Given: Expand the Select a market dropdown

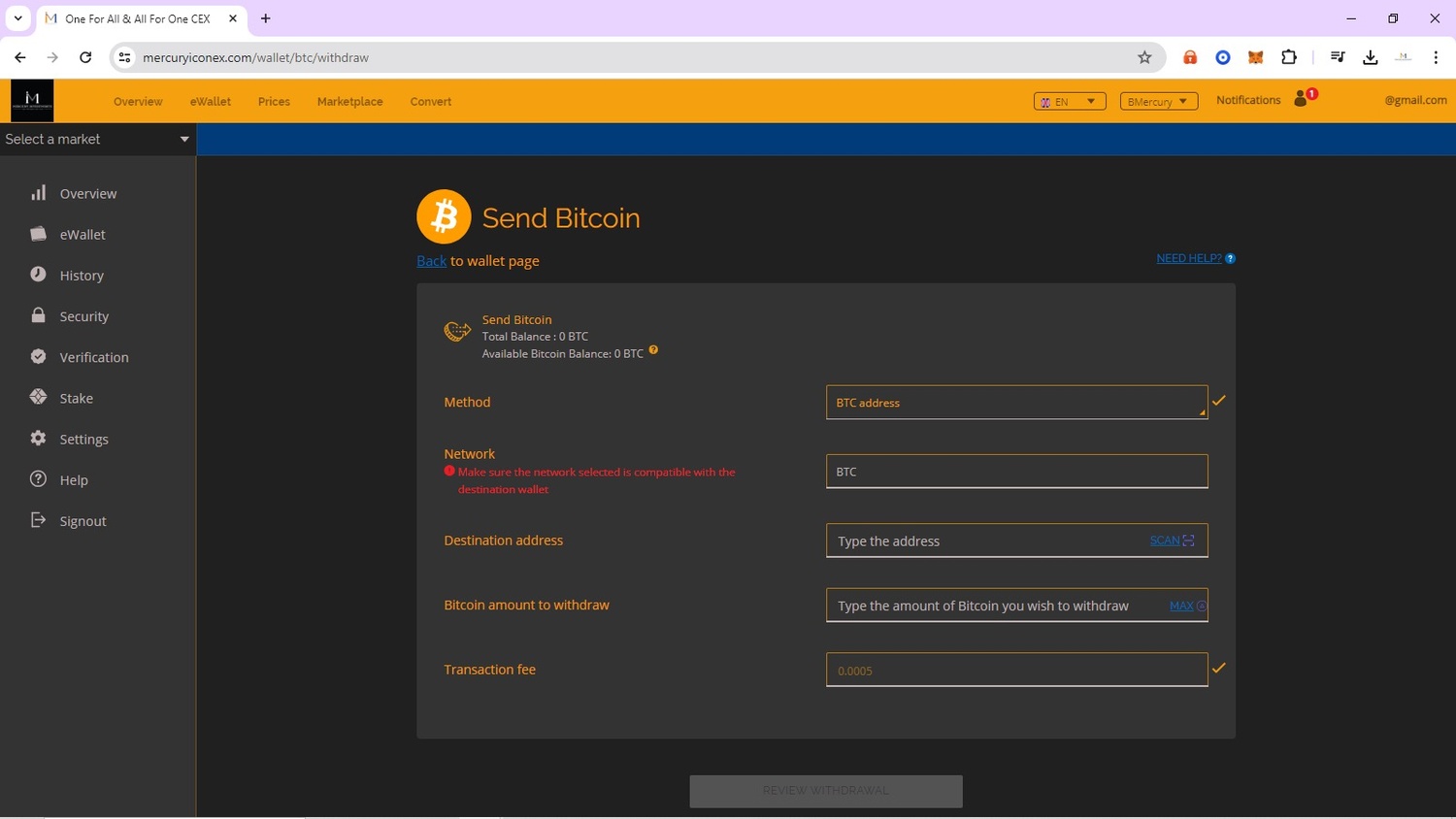Looking at the screenshot, I should point(97,139).
